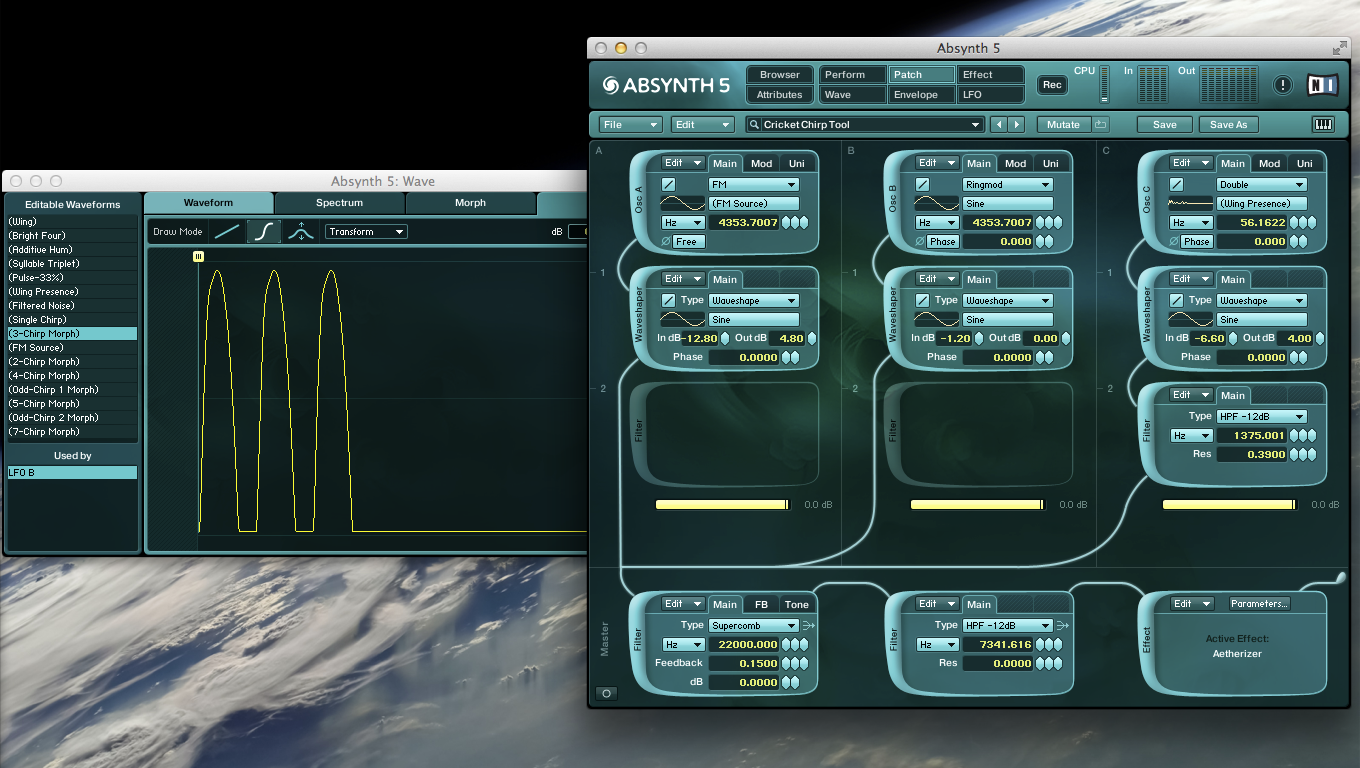Click Osc C waveform preview

click(x=1189, y=203)
